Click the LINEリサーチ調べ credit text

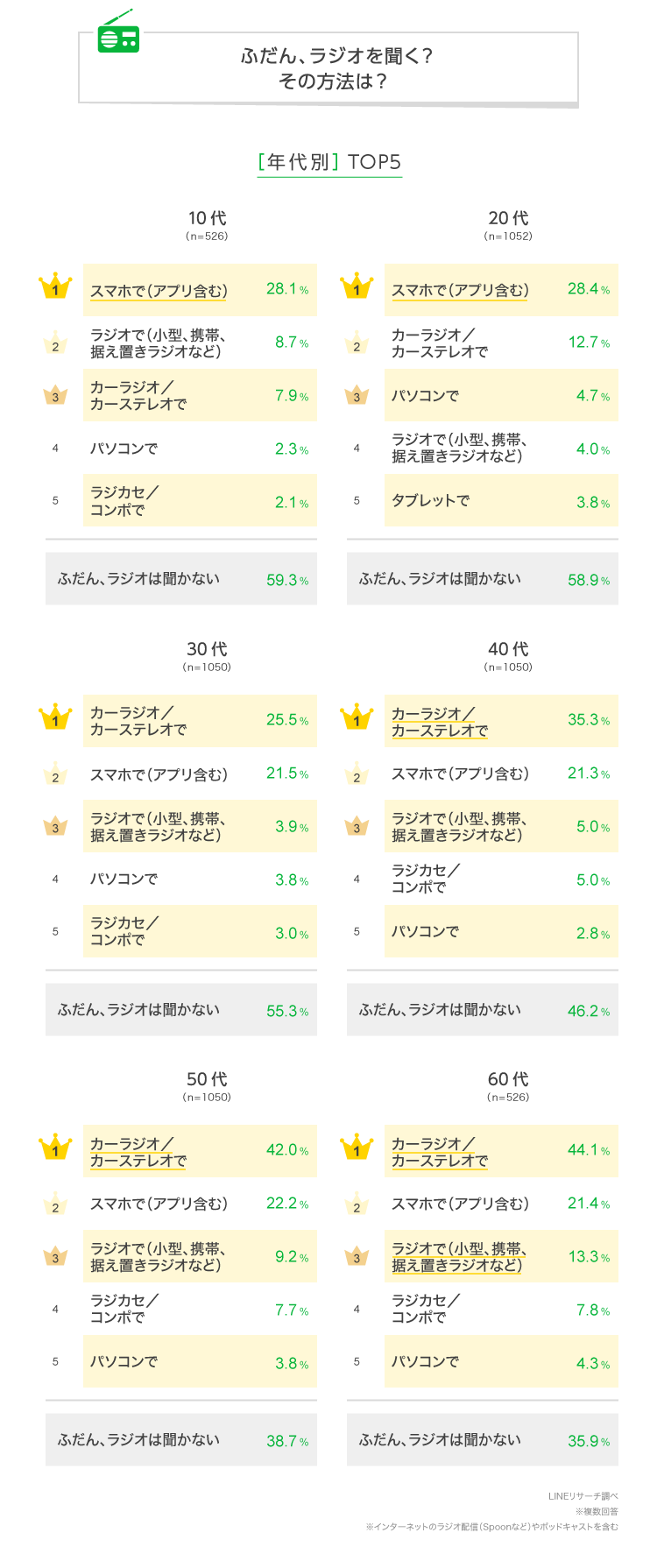pos(583,1496)
